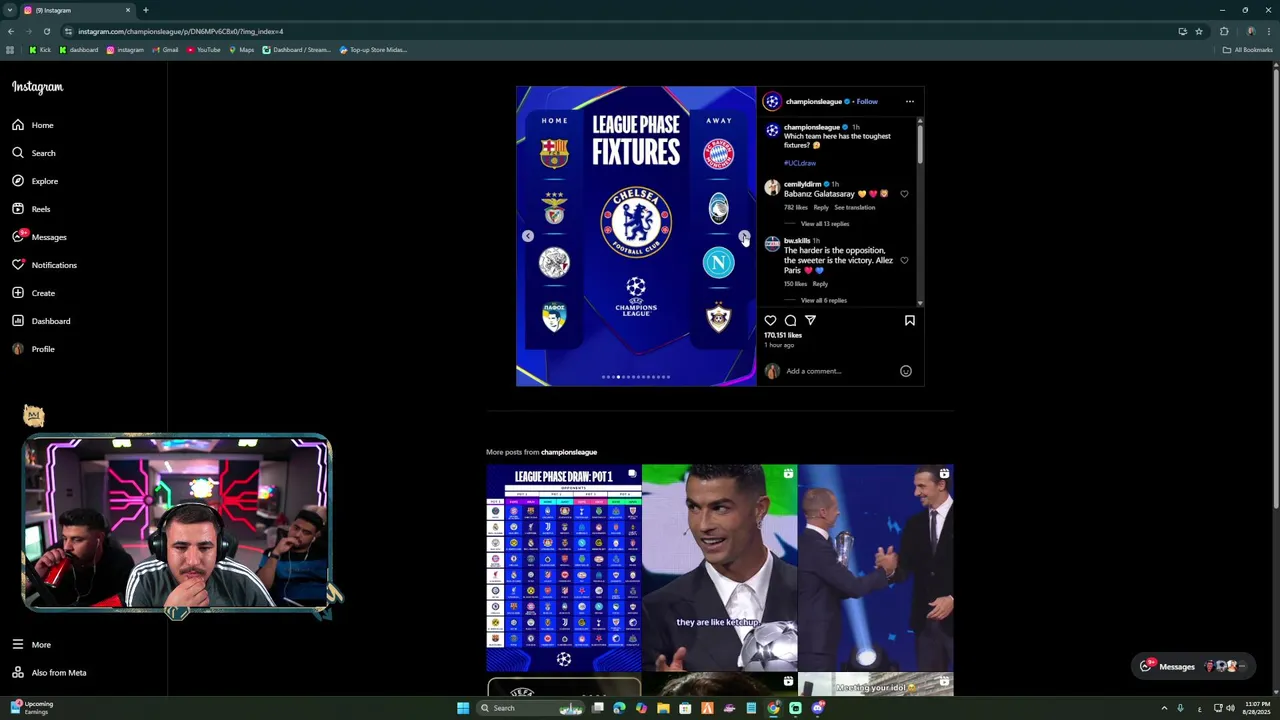Image resolution: width=1280 pixels, height=720 pixels.
Task: Reply to cemilyldirm's comment
Action: 821,207
